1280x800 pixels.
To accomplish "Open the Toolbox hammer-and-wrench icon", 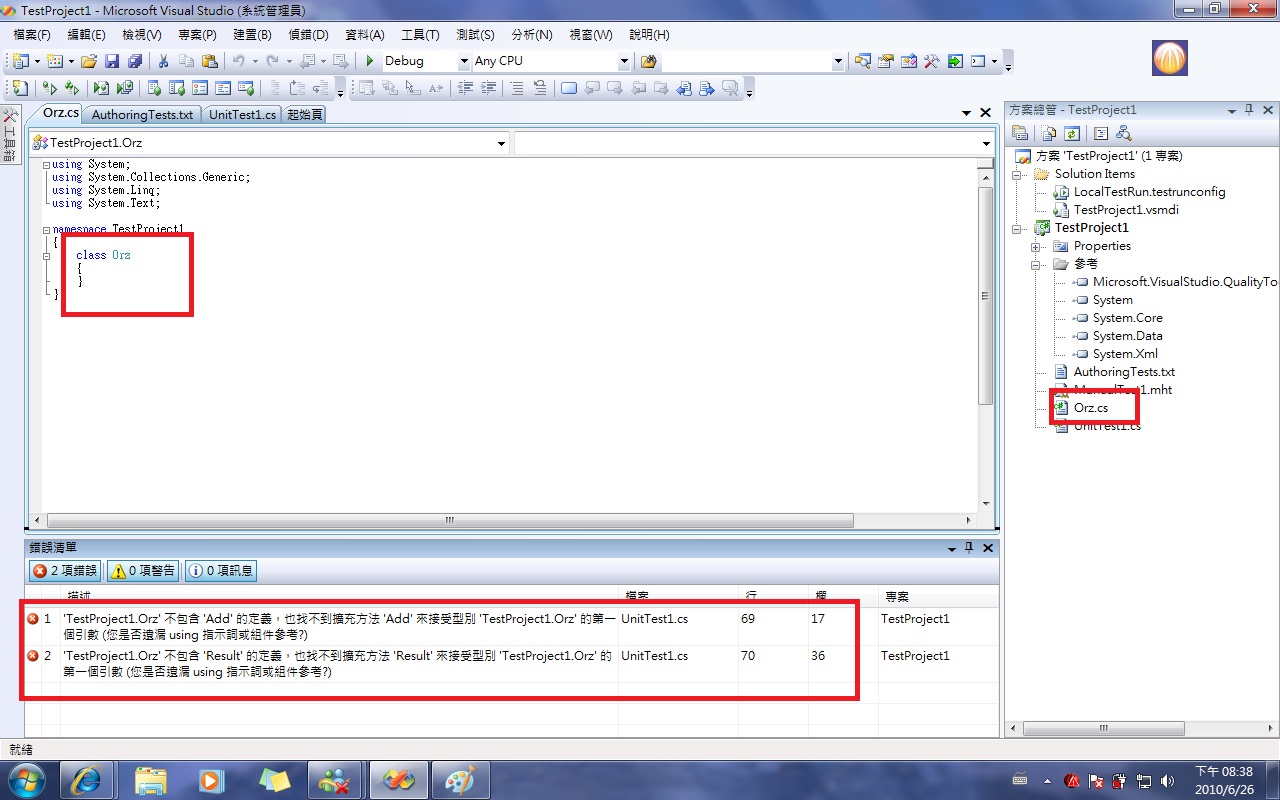I will [x=931, y=61].
